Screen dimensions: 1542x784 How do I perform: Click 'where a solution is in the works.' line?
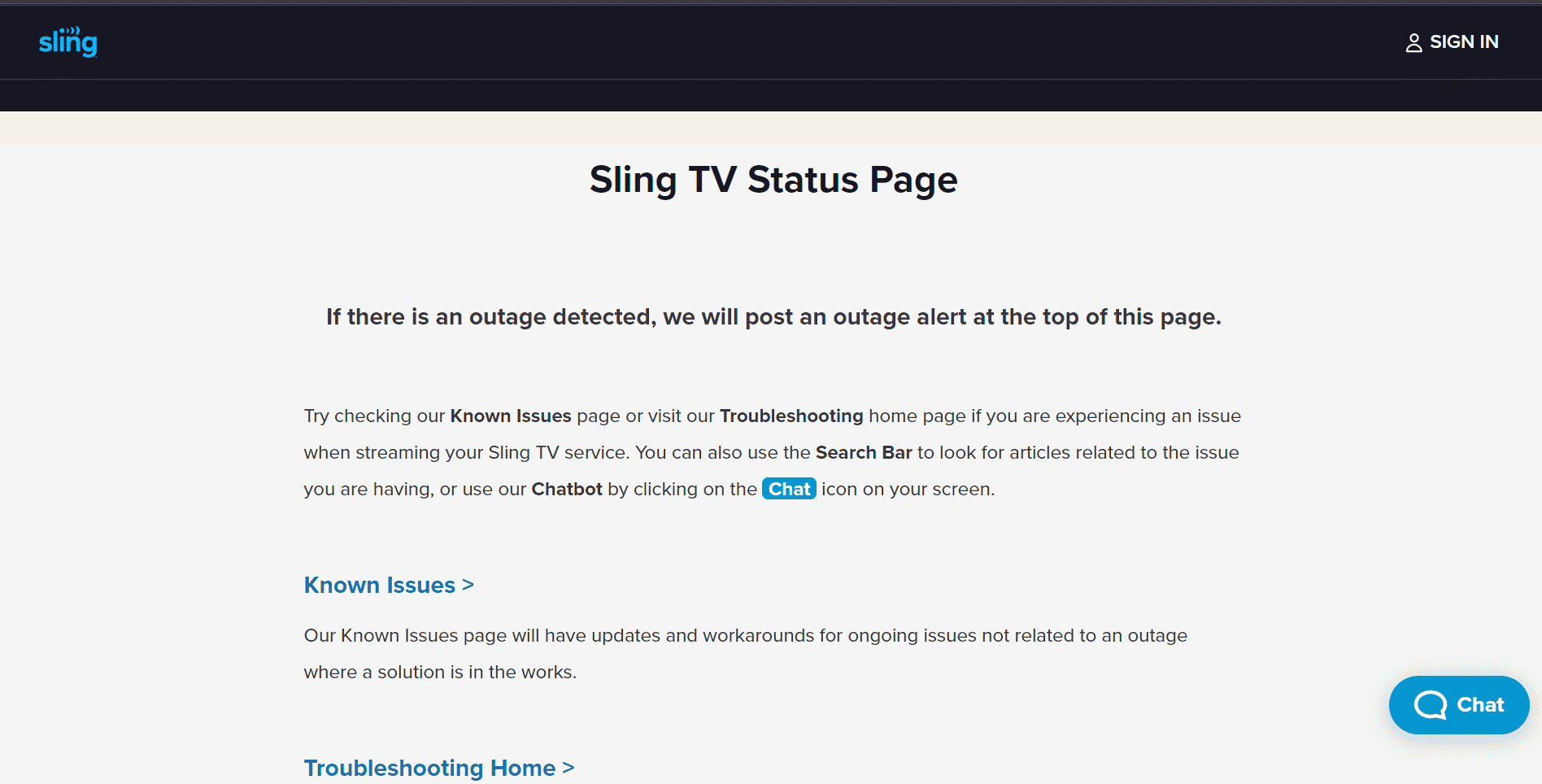coord(440,672)
